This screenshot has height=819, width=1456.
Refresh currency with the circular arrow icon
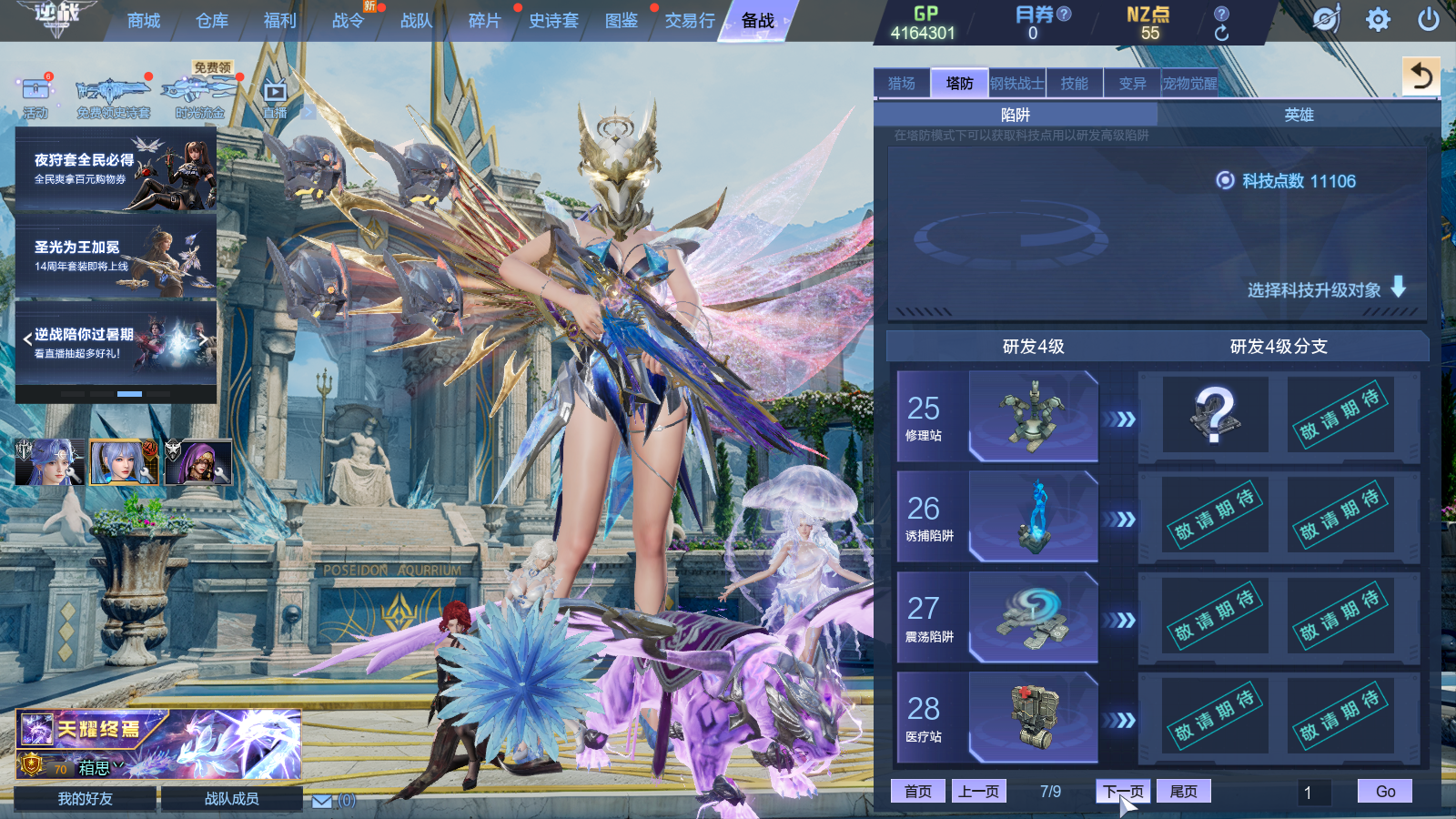(x=1221, y=34)
